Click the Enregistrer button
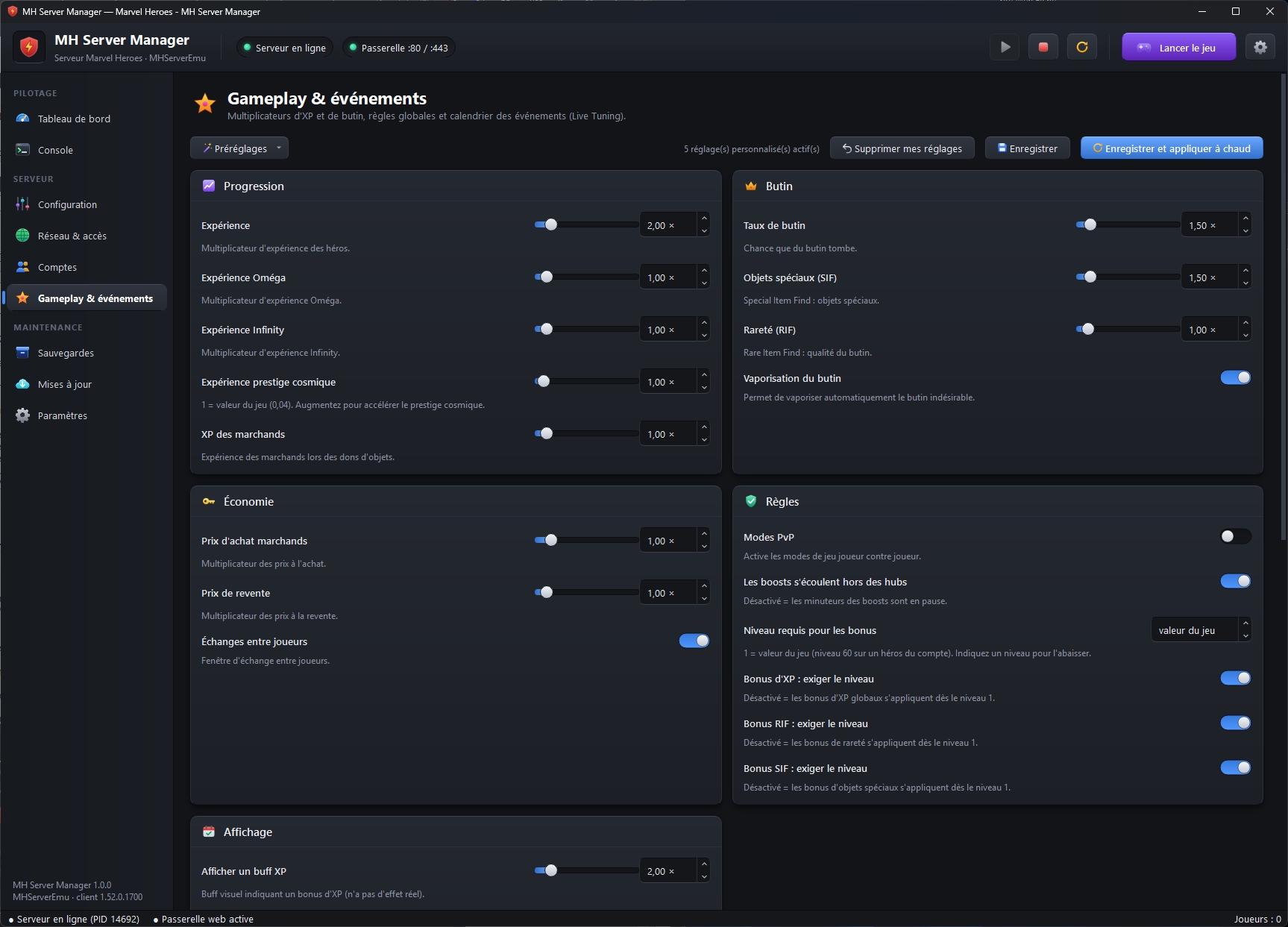Viewport: 1288px width, 927px height. click(1027, 148)
